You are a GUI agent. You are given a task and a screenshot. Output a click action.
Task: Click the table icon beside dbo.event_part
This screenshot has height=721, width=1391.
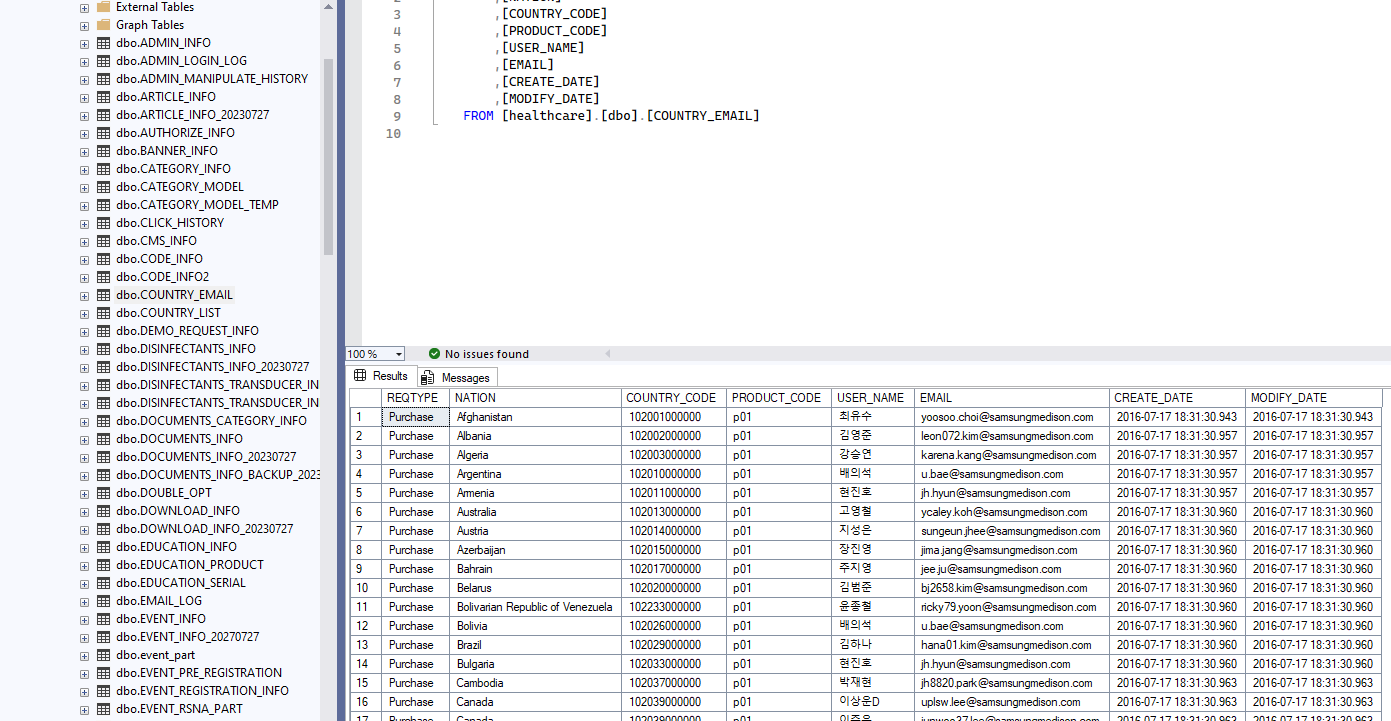coord(103,655)
